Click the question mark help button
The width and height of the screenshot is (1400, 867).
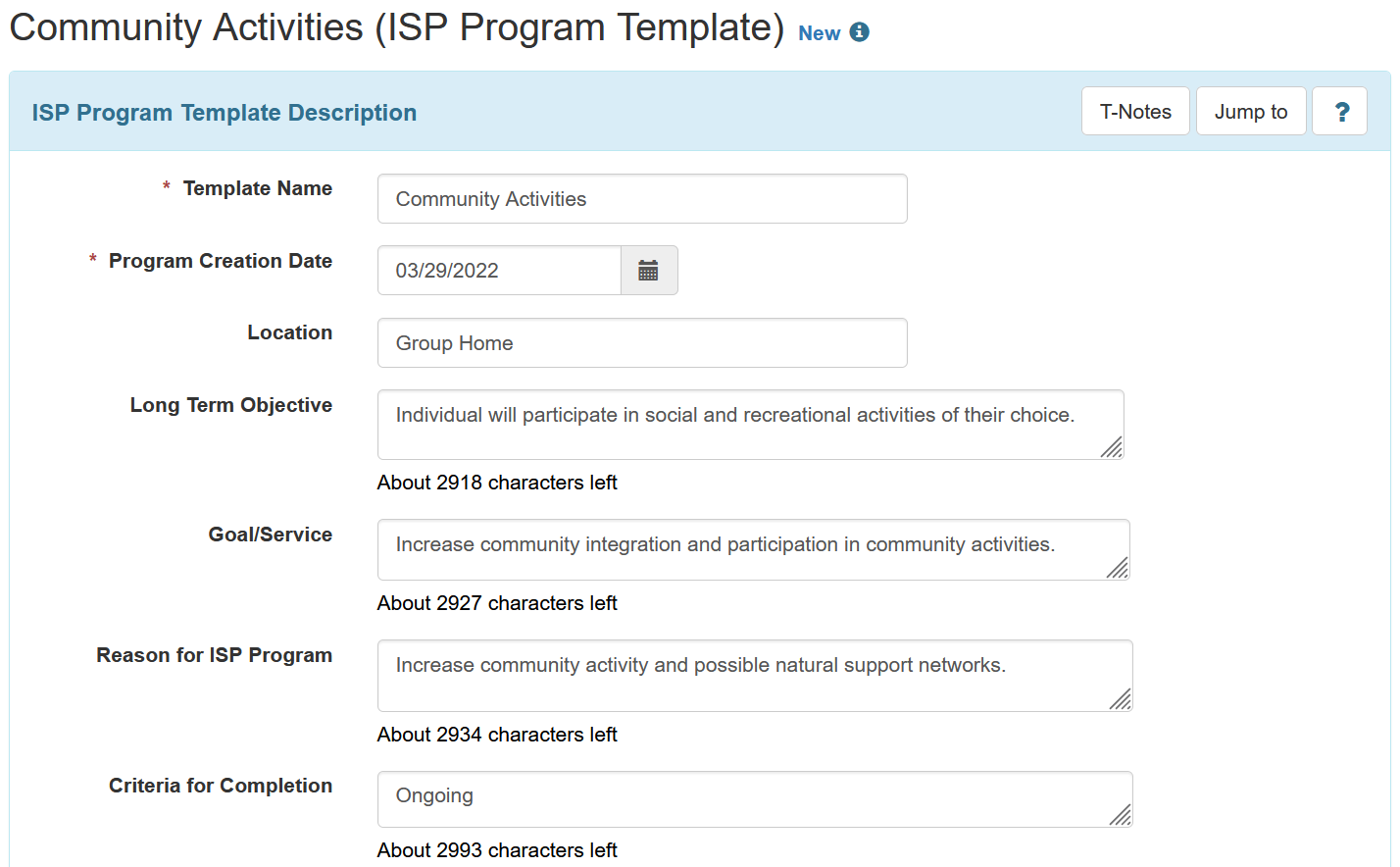coord(1339,112)
